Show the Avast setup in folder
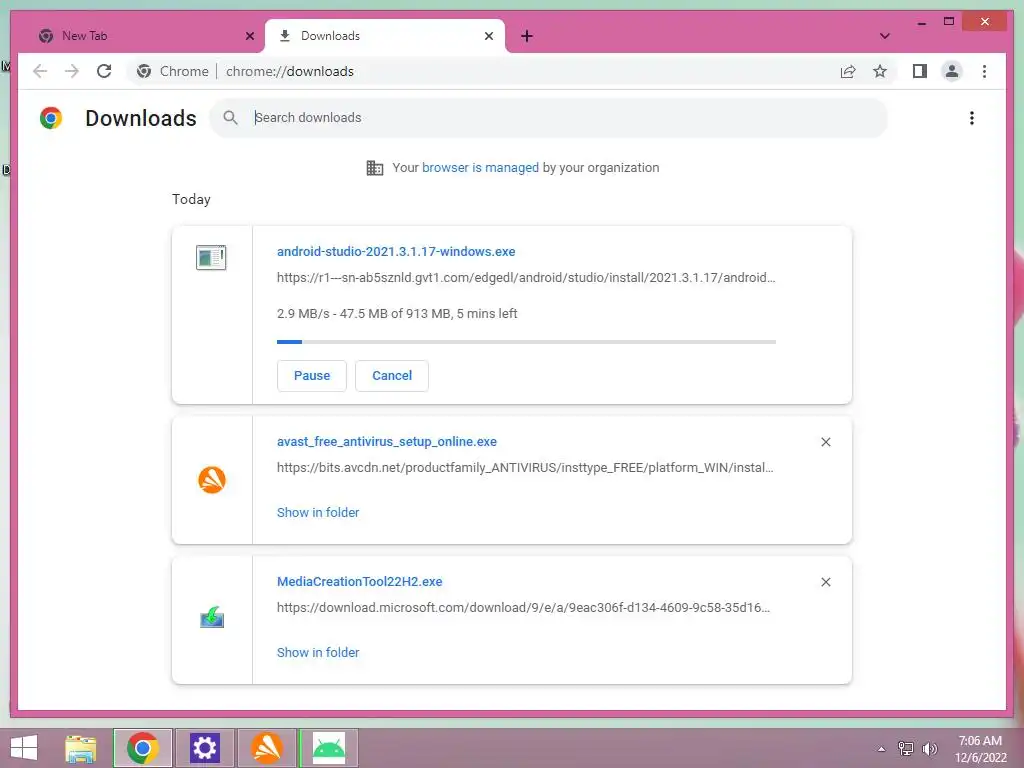 click(x=318, y=513)
